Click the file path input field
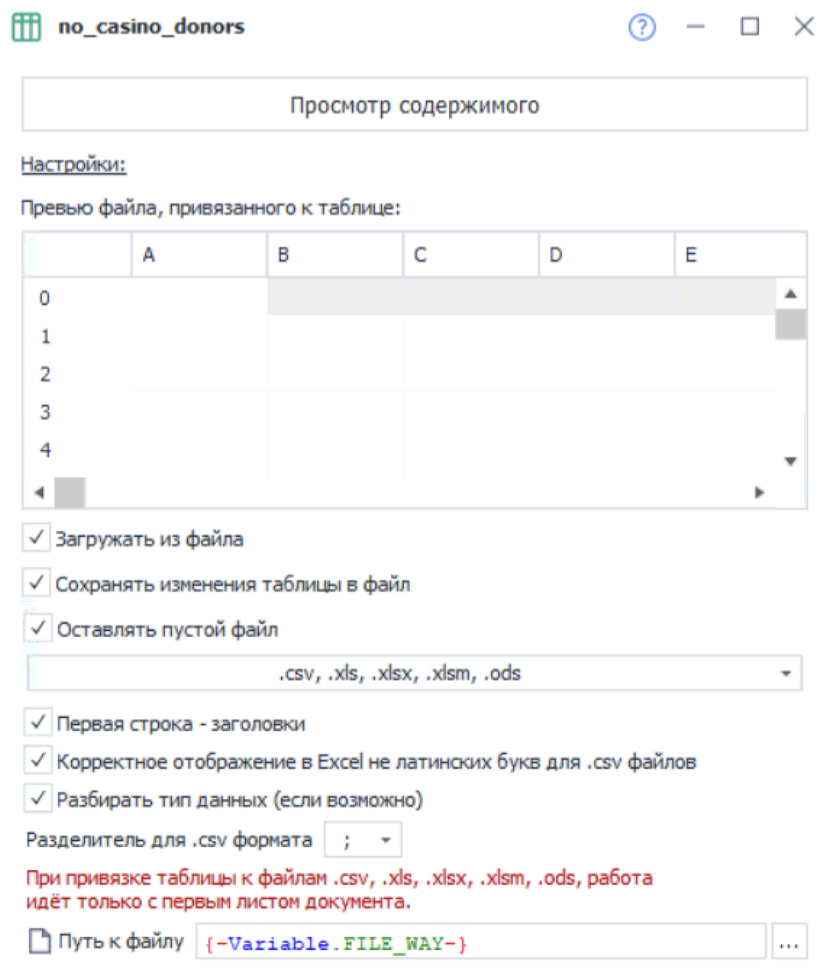The height and width of the screenshot is (980, 828). tap(480, 942)
